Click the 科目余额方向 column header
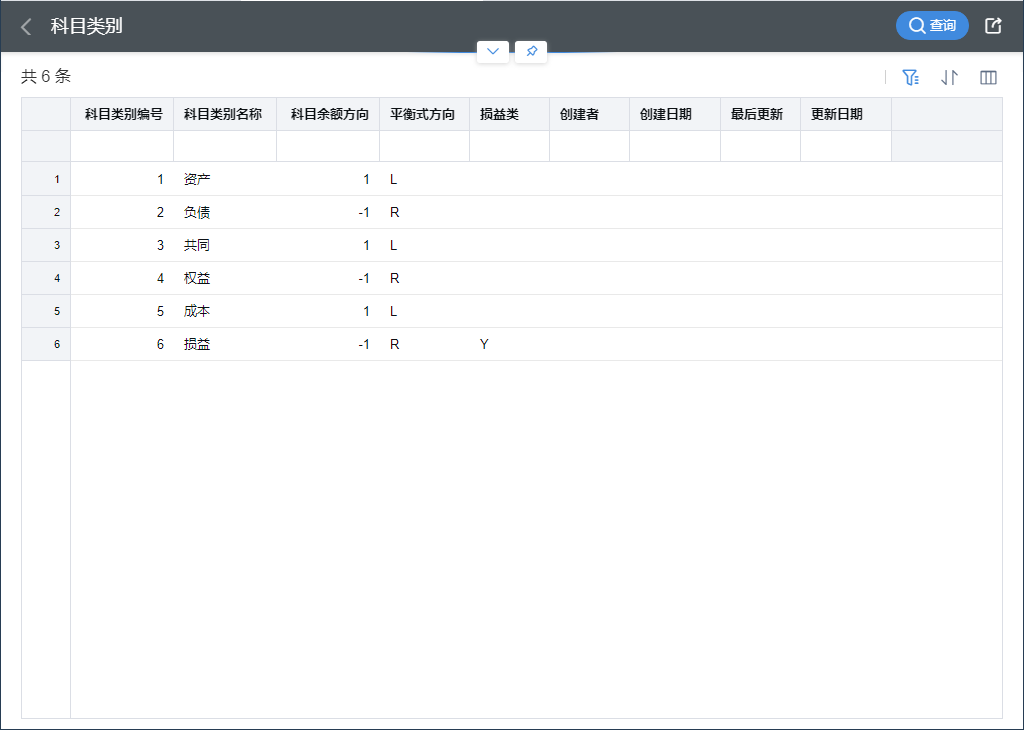The height and width of the screenshot is (730, 1024). [x=328, y=114]
